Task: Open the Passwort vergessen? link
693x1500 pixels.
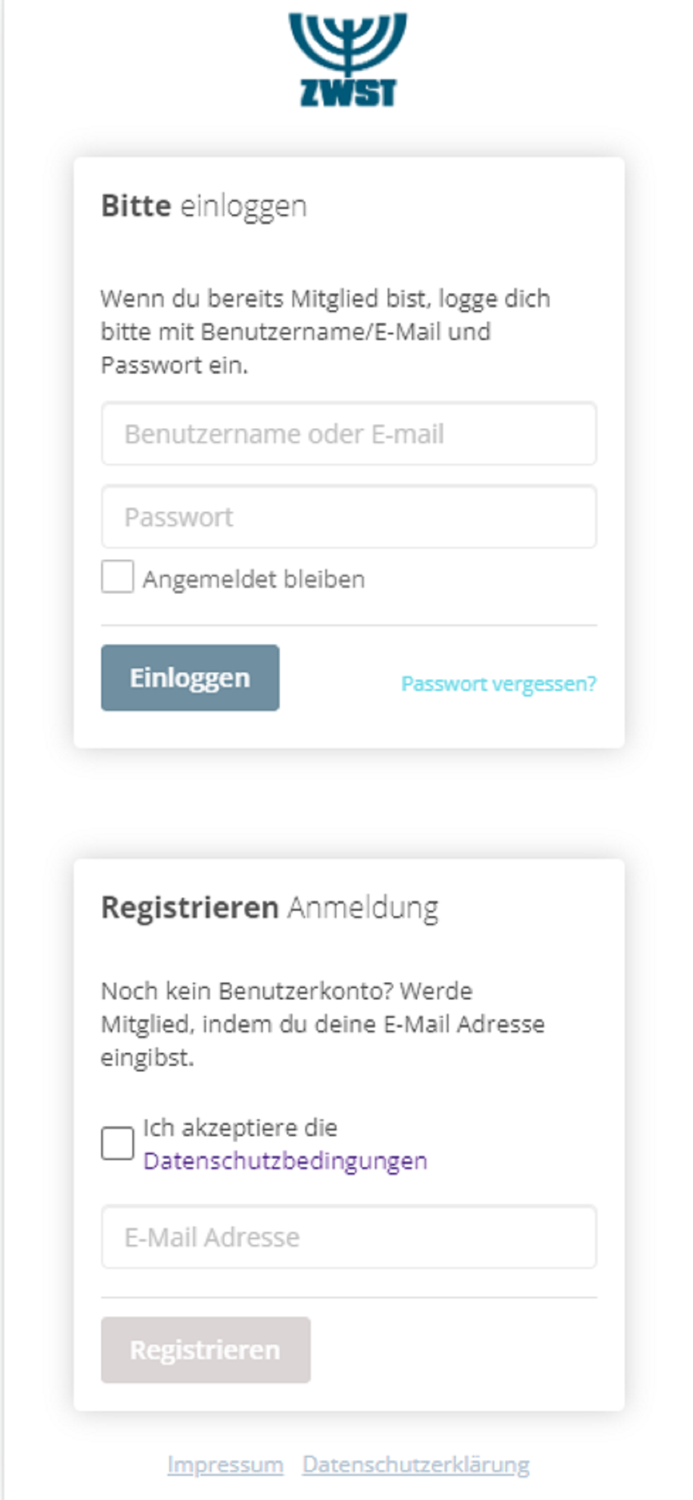Action: coord(498,684)
